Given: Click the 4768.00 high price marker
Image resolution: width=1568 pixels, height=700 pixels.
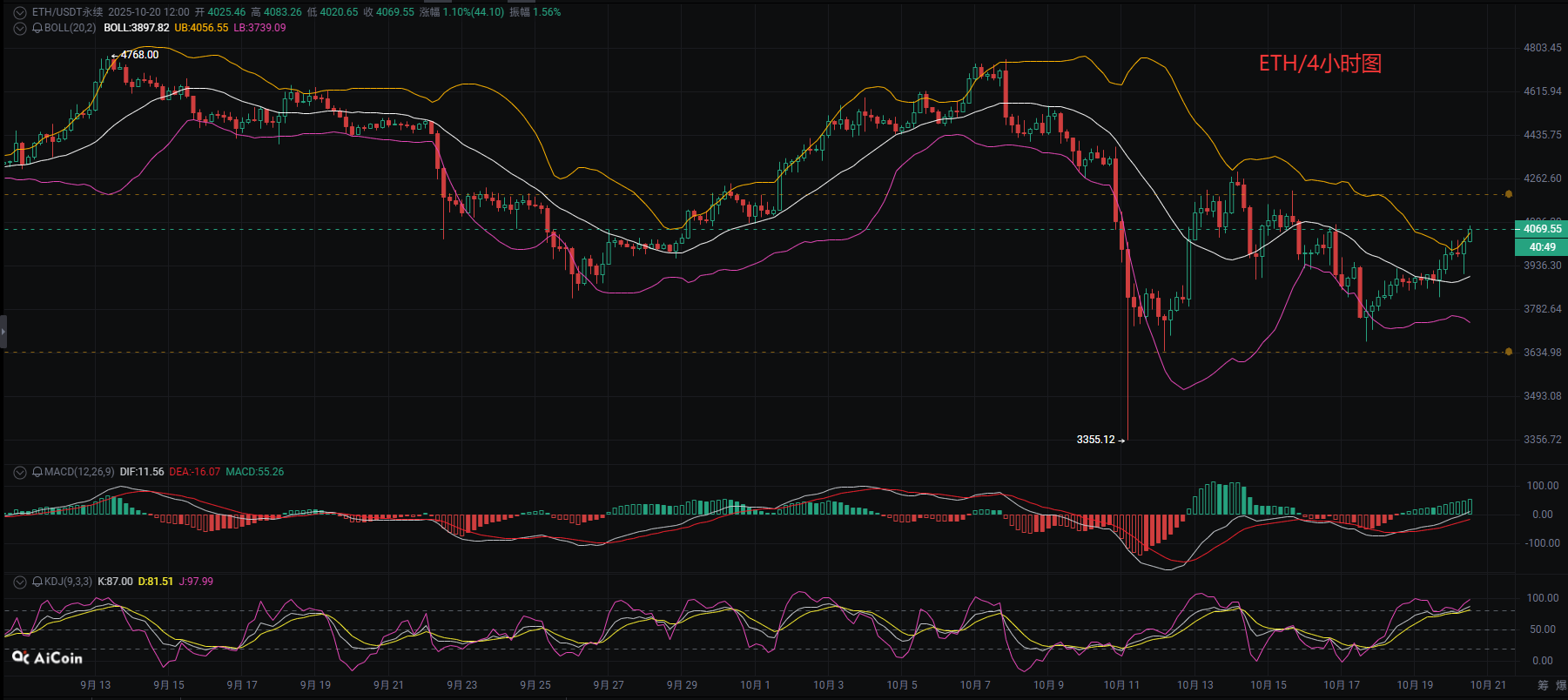Looking at the screenshot, I should [139, 55].
